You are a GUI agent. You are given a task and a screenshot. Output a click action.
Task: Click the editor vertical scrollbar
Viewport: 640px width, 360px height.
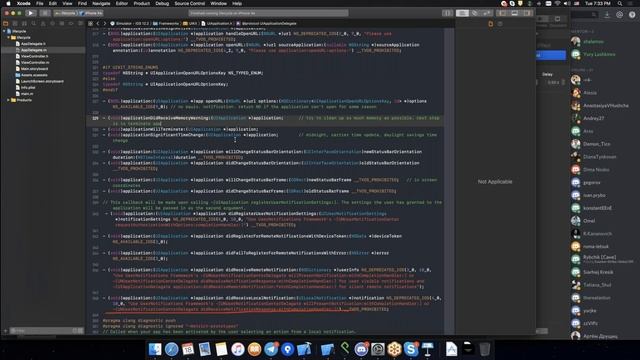[x=449, y=182]
